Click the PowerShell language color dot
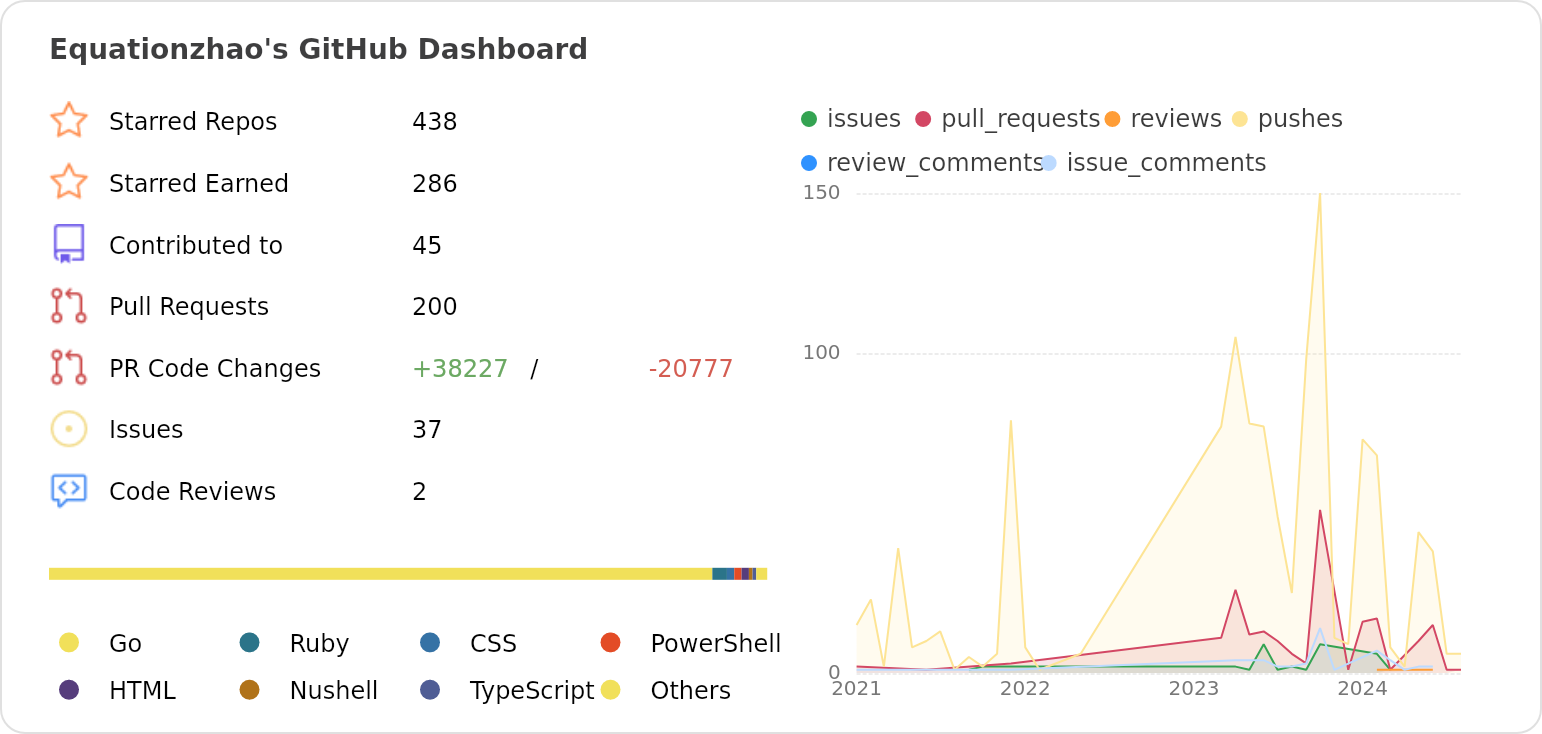Screen dimensions: 1542x734 [x=611, y=642]
